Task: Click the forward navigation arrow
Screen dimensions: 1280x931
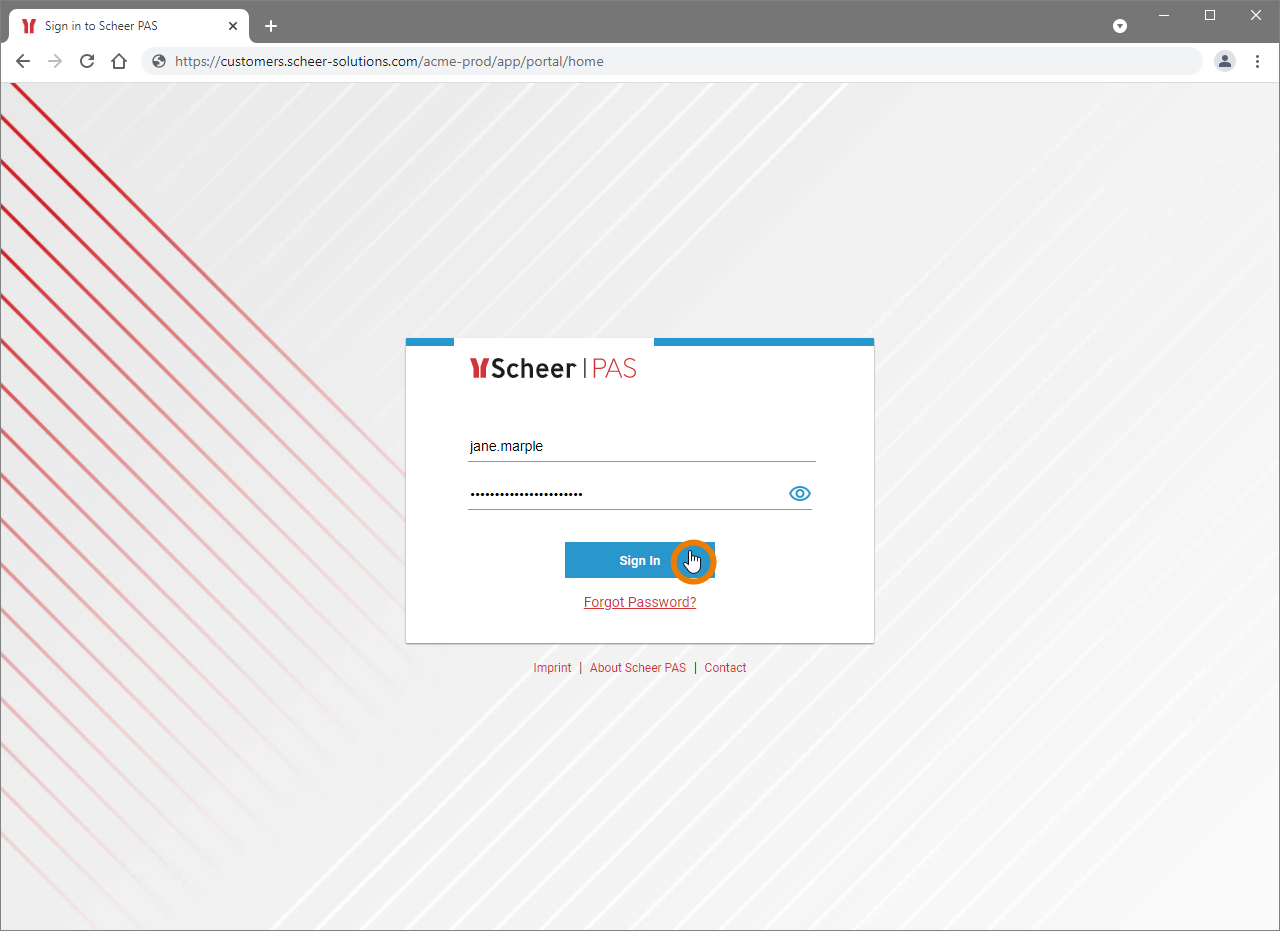Action: [x=55, y=61]
